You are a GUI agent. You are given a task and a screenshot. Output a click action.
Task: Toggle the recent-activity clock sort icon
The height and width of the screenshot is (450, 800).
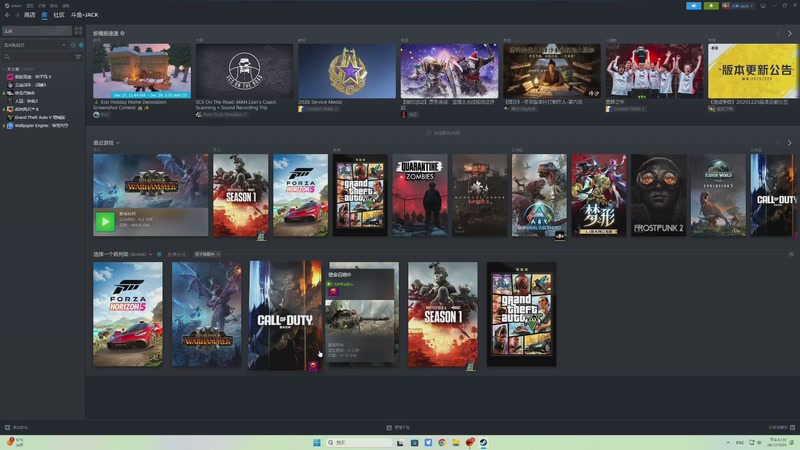(x=73, y=45)
